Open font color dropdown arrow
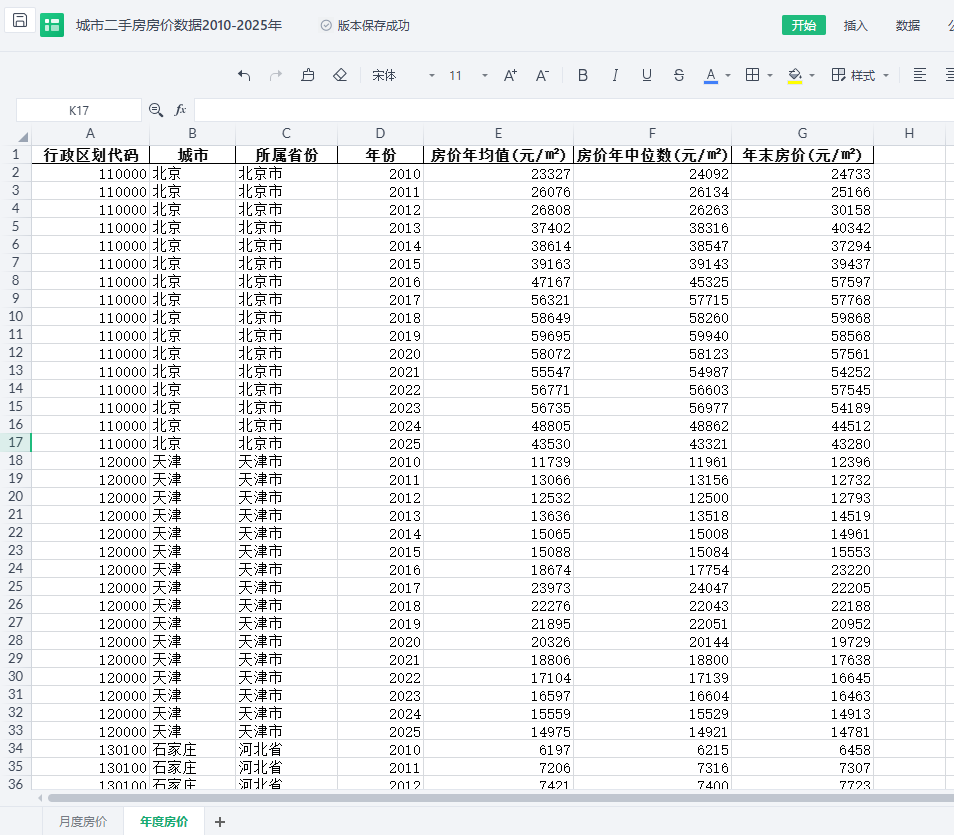Image resolution: width=954 pixels, height=835 pixels. (x=728, y=75)
